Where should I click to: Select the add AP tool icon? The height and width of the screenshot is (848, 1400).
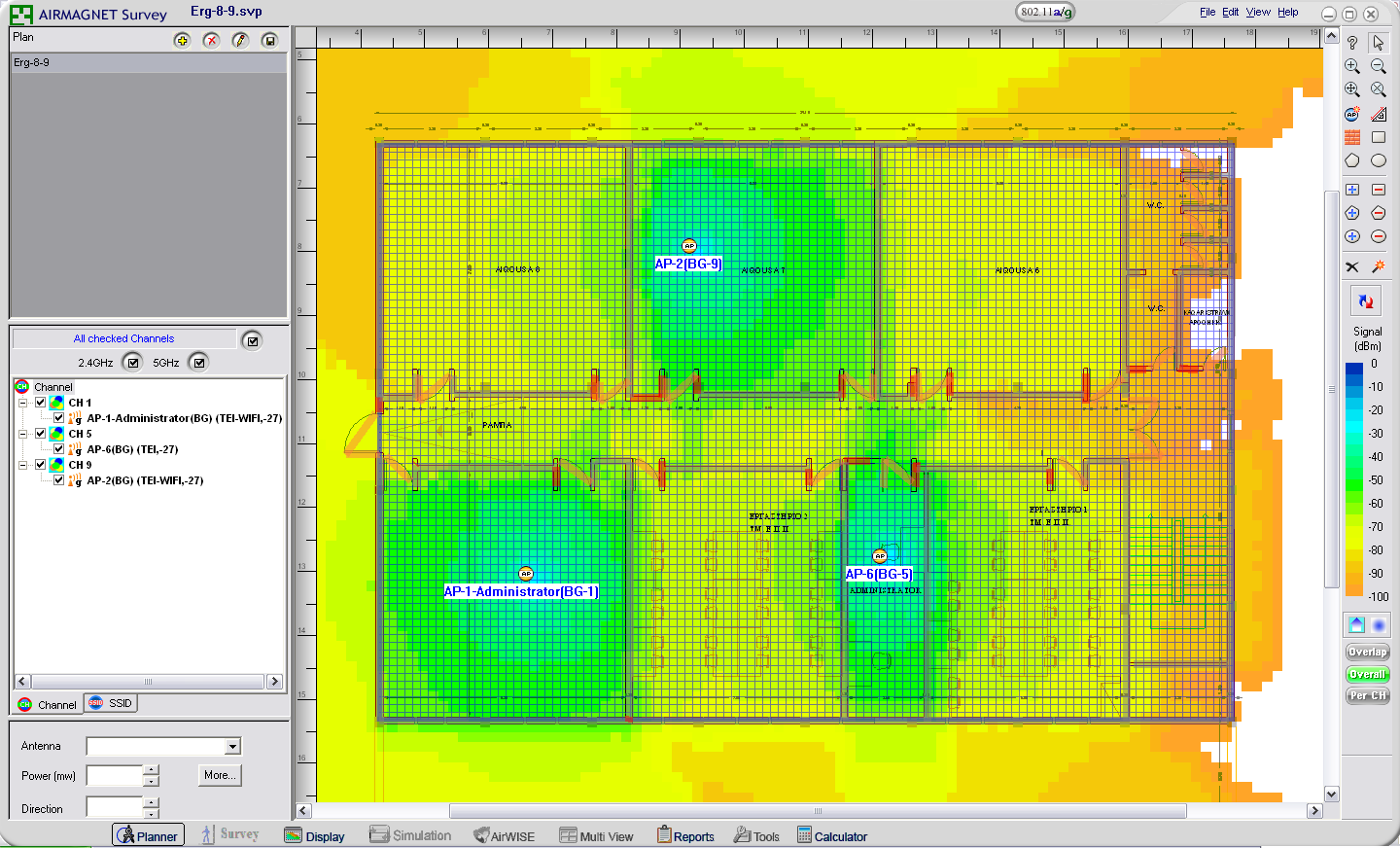click(1352, 114)
